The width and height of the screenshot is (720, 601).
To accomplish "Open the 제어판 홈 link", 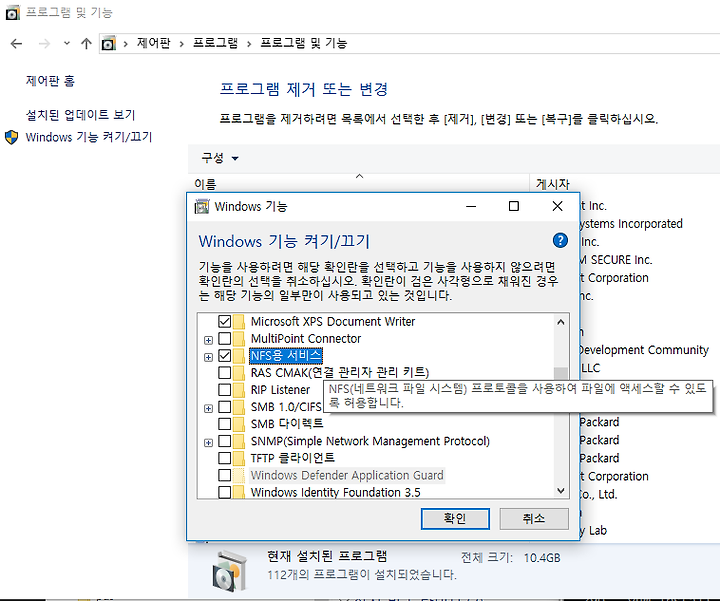I will coord(50,81).
